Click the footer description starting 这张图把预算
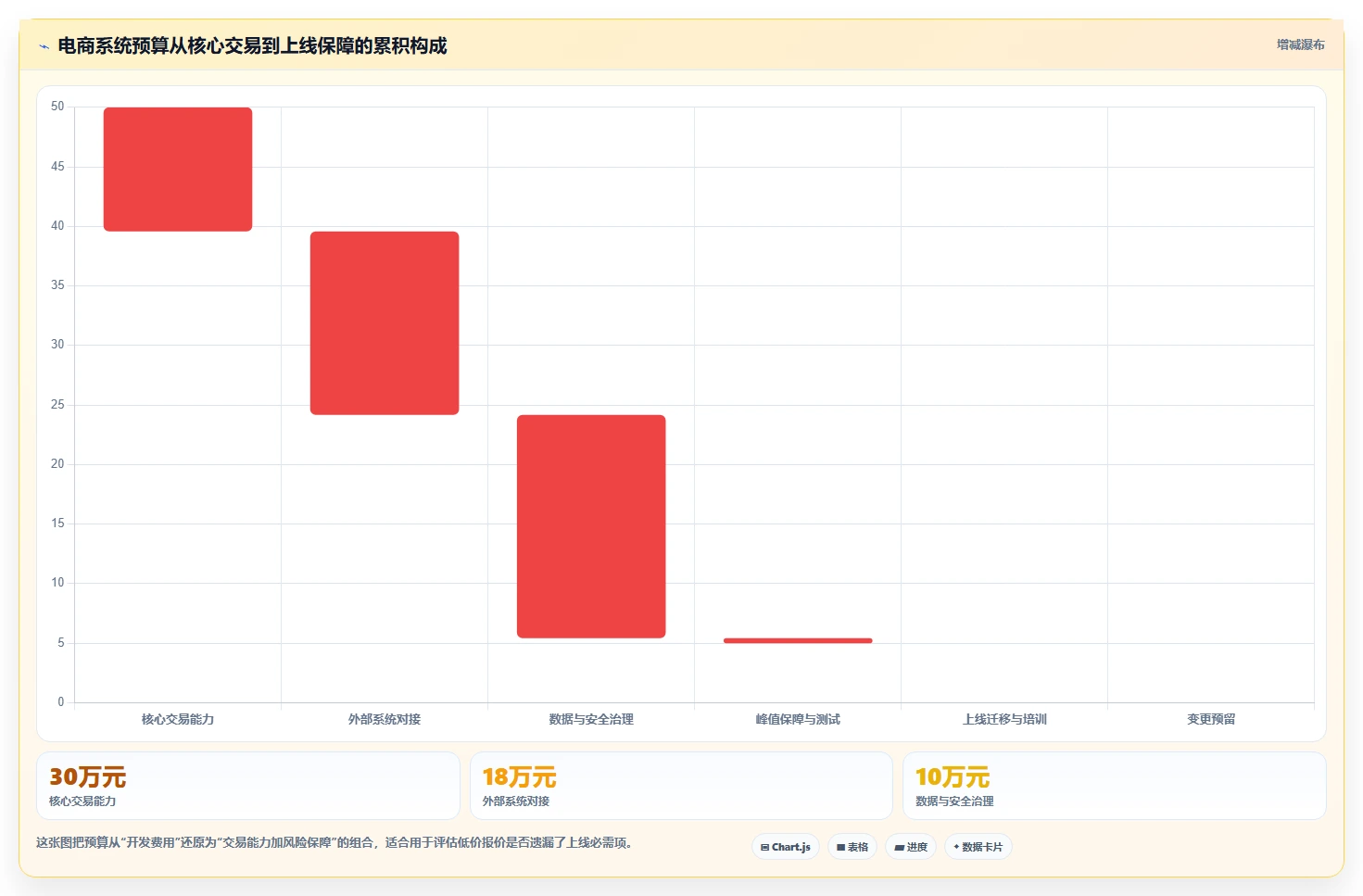This screenshot has height=896, width=1363. click(x=334, y=843)
